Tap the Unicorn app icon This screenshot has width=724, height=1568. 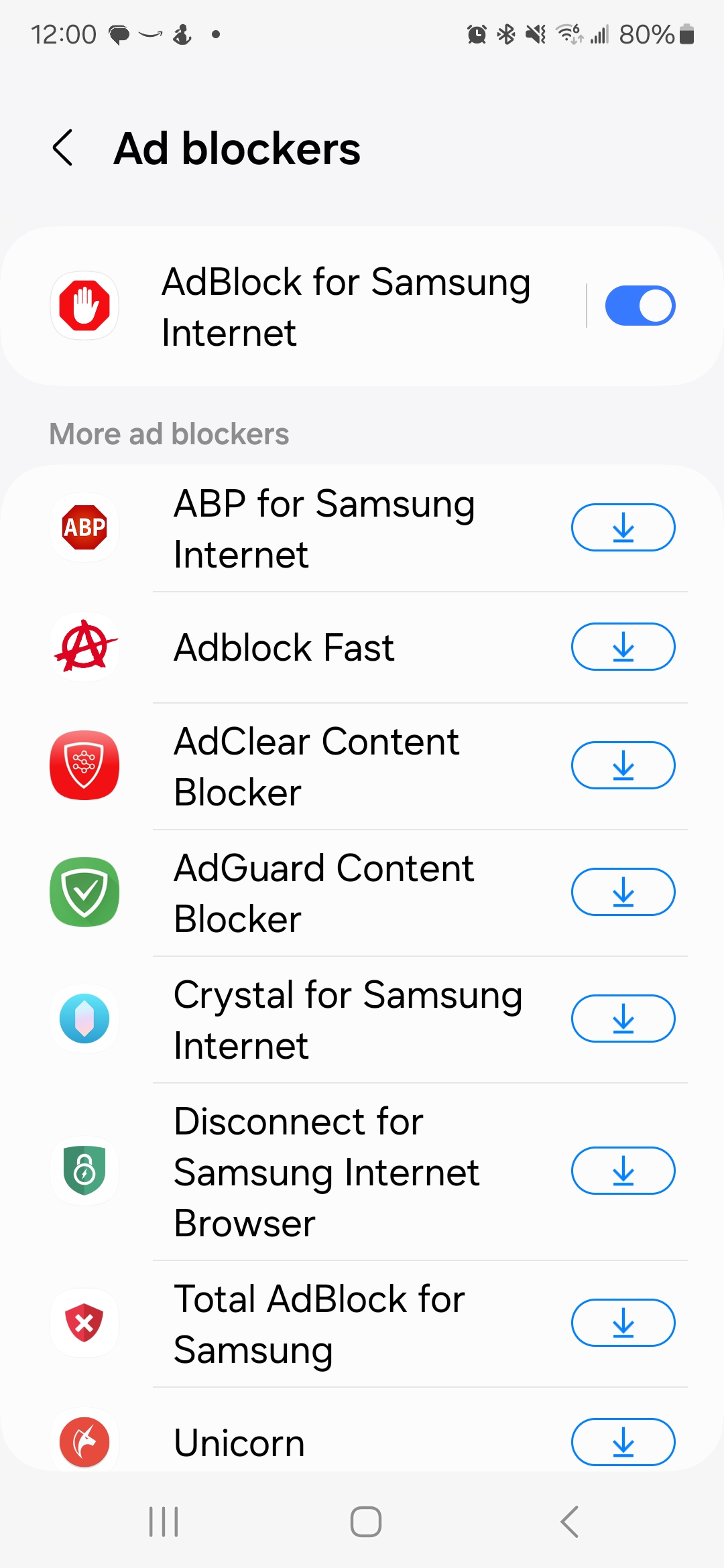click(84, 1441)
